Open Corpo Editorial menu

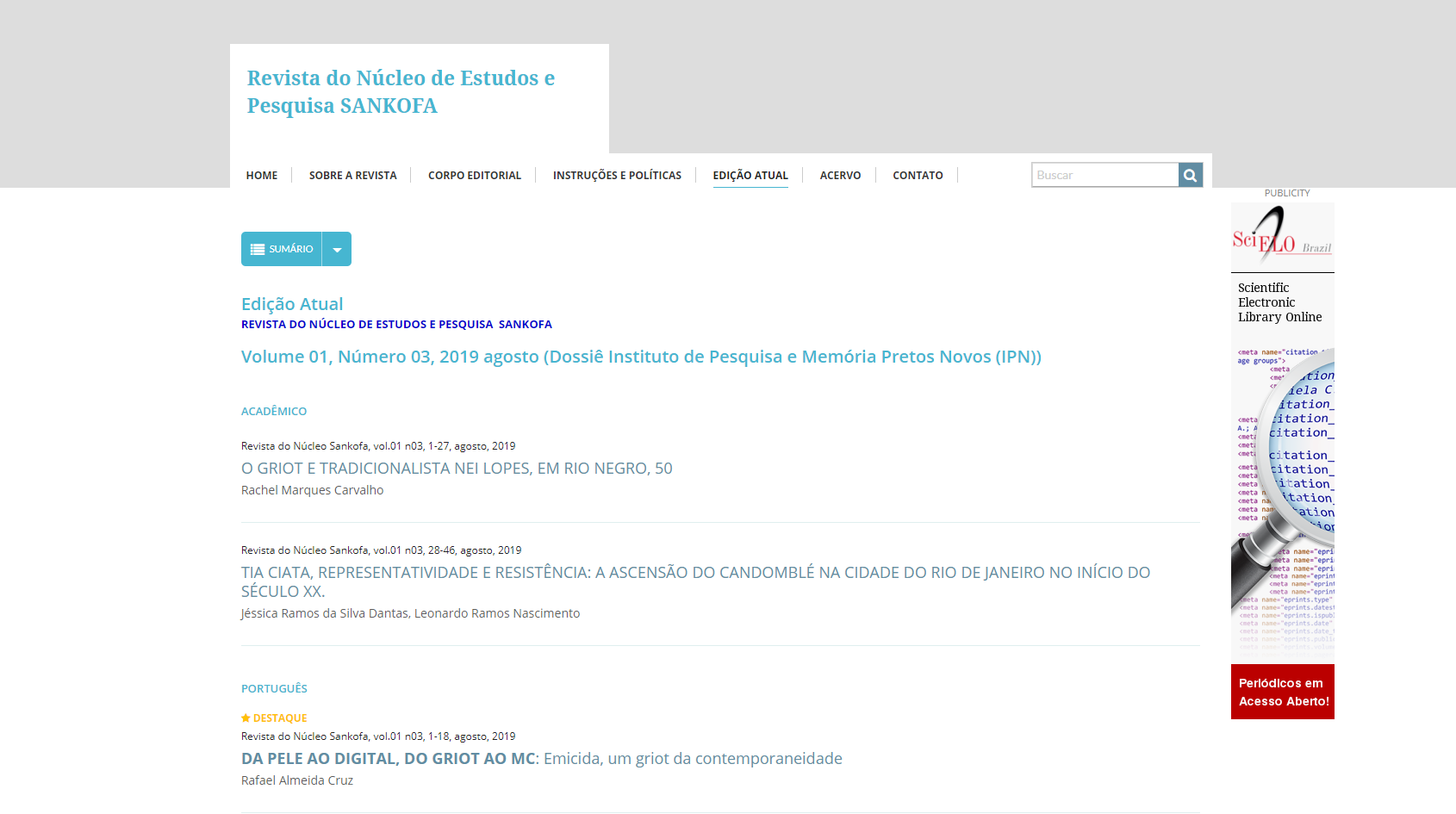[x=474, y=175]
